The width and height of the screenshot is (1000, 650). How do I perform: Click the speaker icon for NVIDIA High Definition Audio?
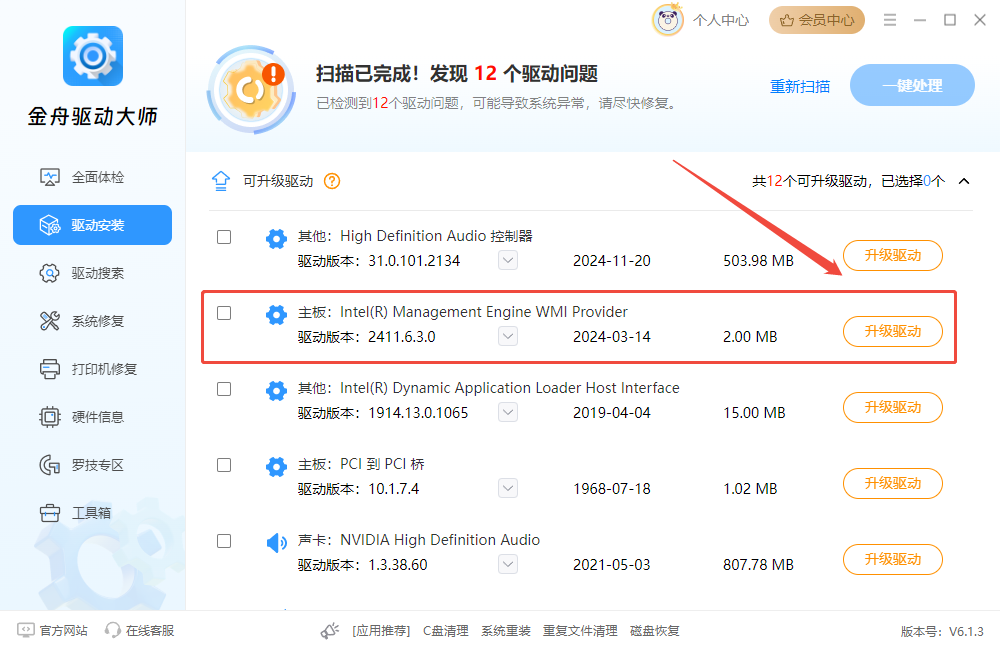pos(276,543)
